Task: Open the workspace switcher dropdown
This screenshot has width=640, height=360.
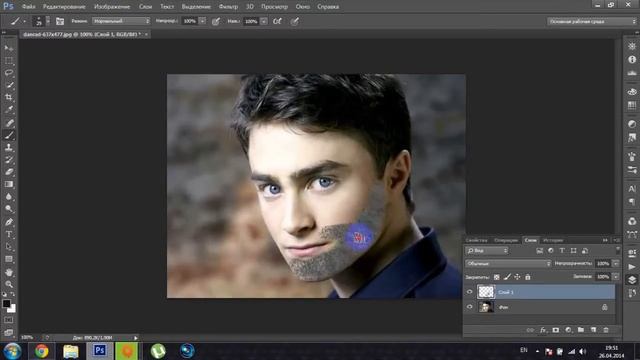Action: [591, 21]
